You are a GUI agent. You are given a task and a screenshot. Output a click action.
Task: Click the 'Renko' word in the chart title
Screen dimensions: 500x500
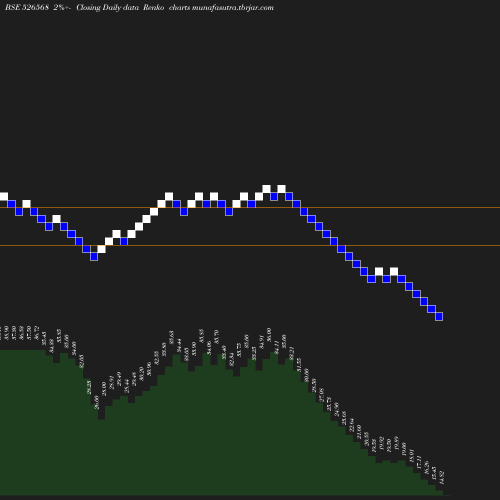(153, 8)
